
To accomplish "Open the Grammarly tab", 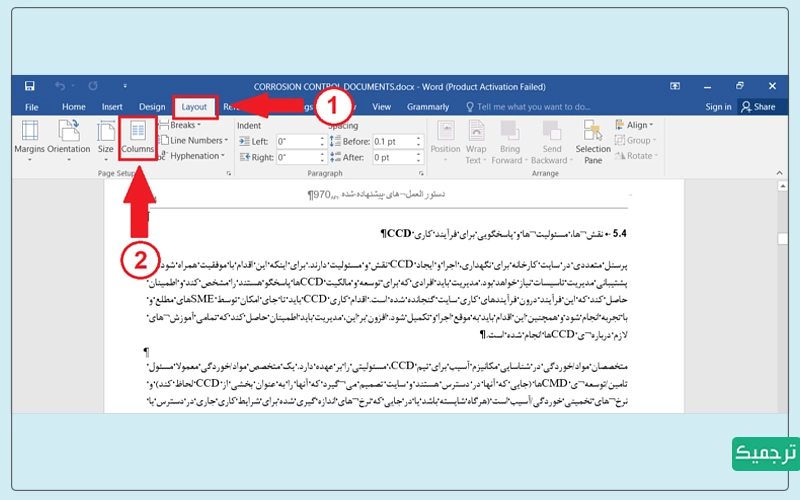I will (428, 107).
